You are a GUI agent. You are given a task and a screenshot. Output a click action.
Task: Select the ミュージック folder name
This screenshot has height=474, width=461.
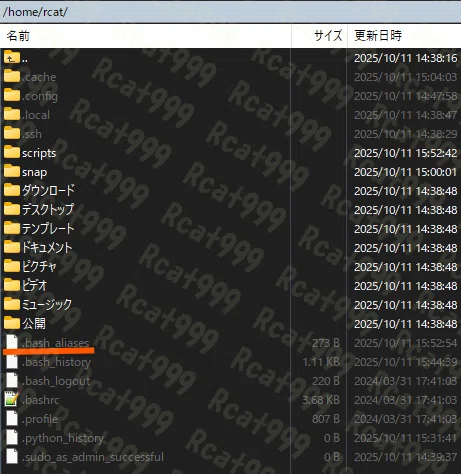point(47,305)
